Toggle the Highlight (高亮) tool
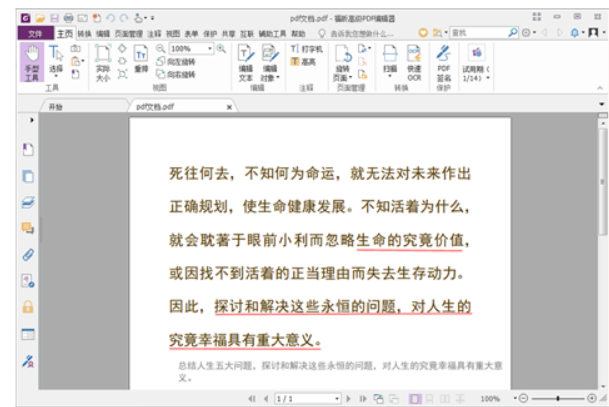609x407 pixels. coord(309,60)
